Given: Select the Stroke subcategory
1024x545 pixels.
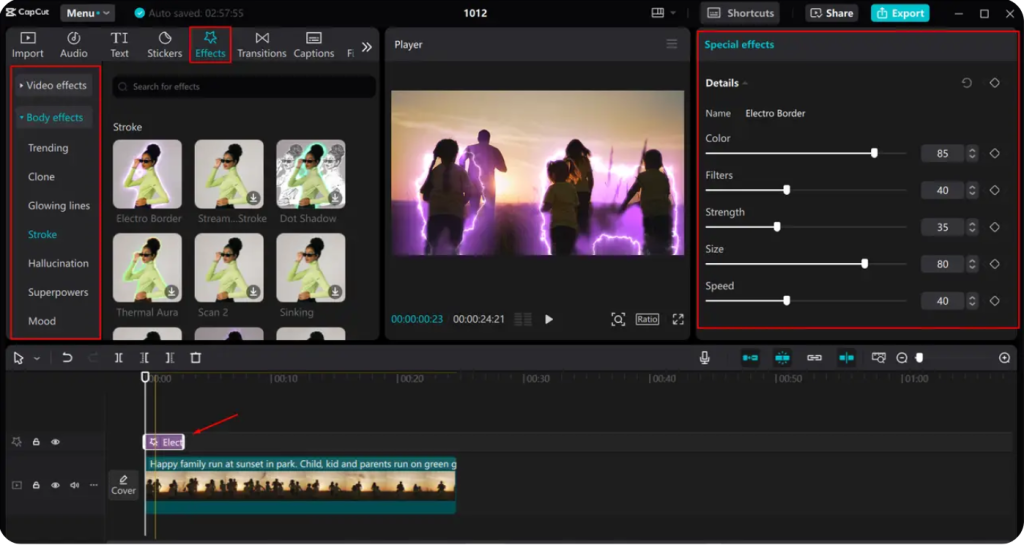Looking at the screenshot, I should coord(42,234).
